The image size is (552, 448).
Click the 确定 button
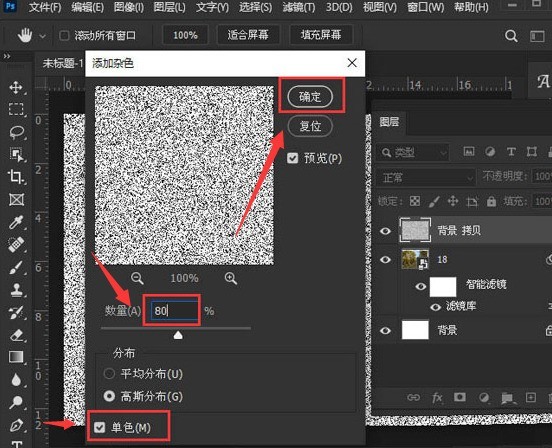coord(310,96)
